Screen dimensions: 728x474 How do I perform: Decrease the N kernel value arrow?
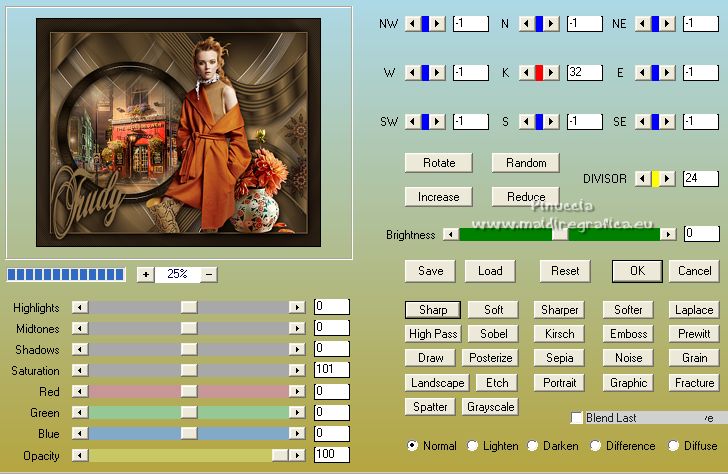[526, 23]
